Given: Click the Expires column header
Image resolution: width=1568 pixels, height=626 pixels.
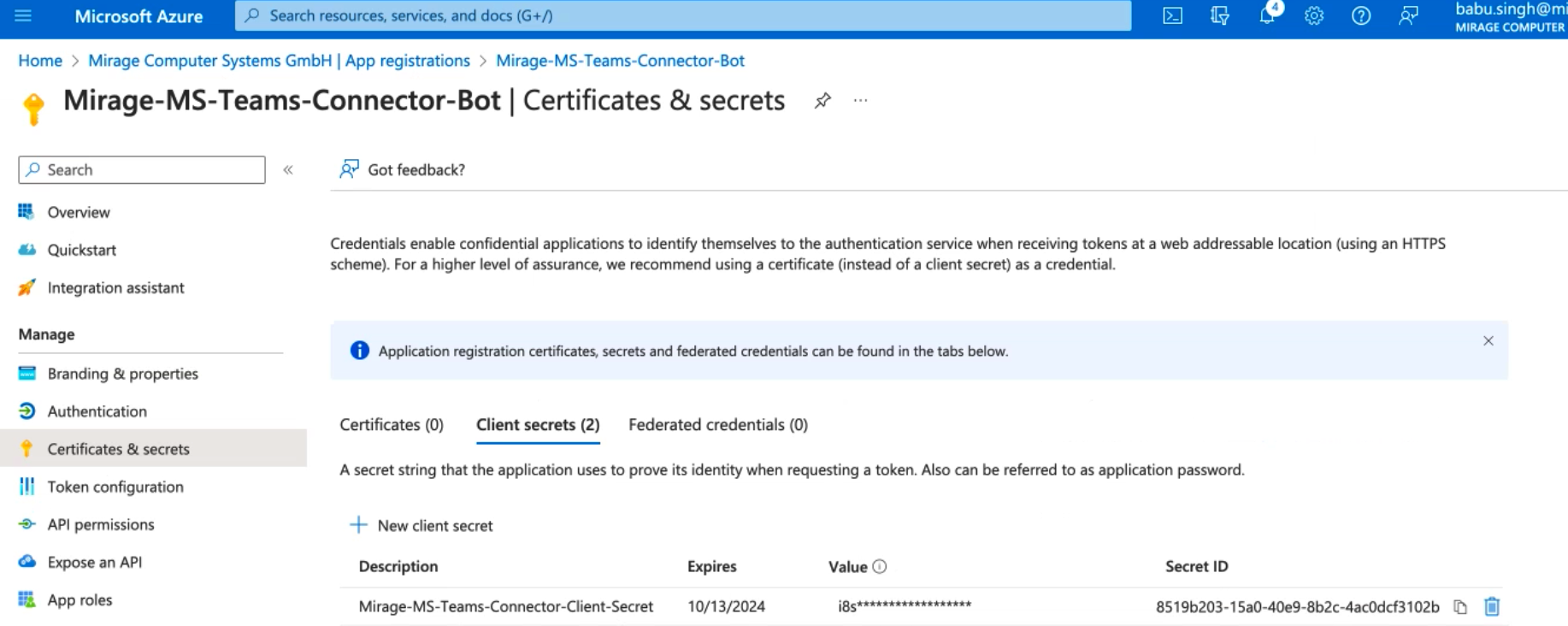Looking at the screenshot, I should pyautogui.click(x=712, y=566).
